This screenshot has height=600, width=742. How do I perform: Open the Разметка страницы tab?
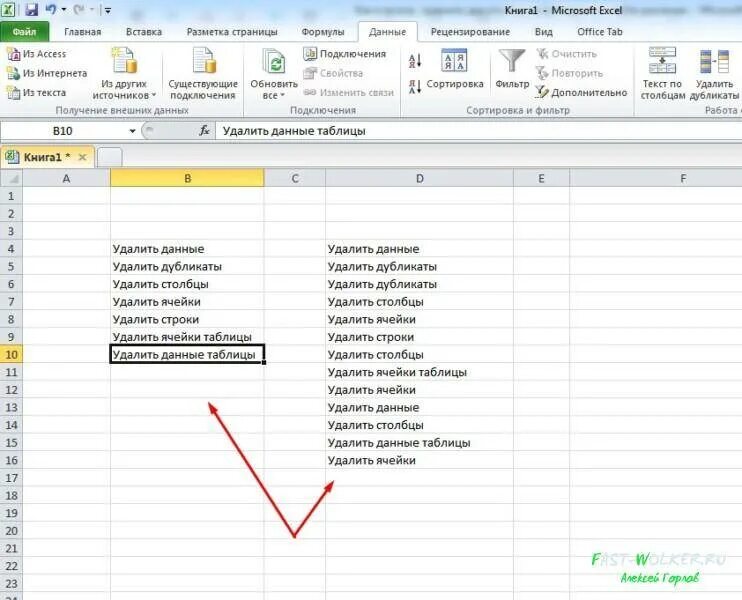point(232,32)
